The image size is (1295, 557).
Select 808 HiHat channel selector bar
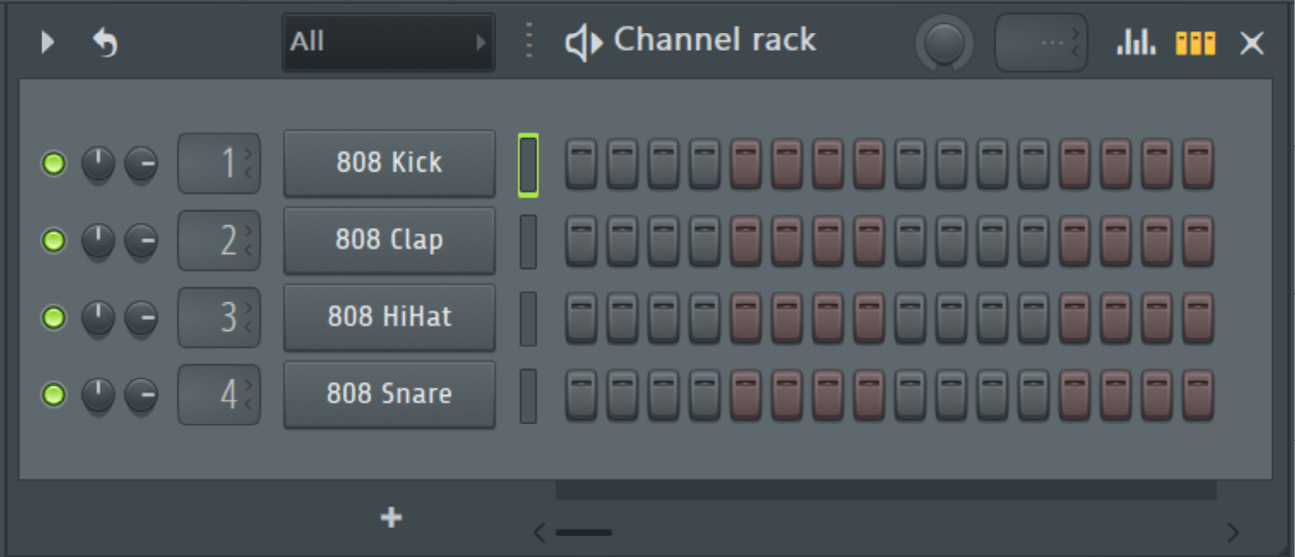point(528,319)
